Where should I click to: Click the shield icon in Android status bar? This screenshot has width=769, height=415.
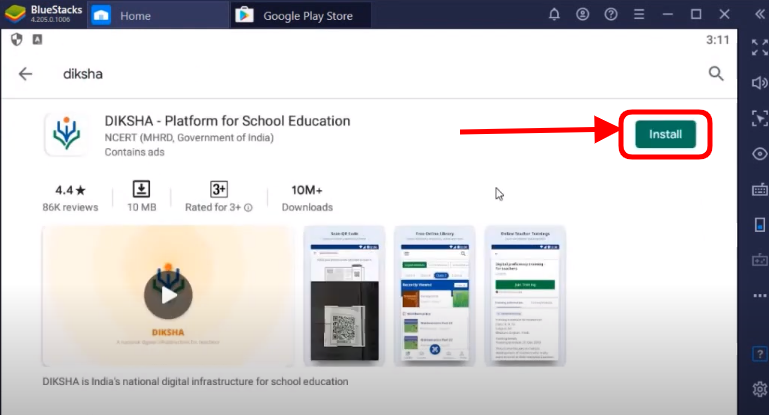click(x=17, y=39)
